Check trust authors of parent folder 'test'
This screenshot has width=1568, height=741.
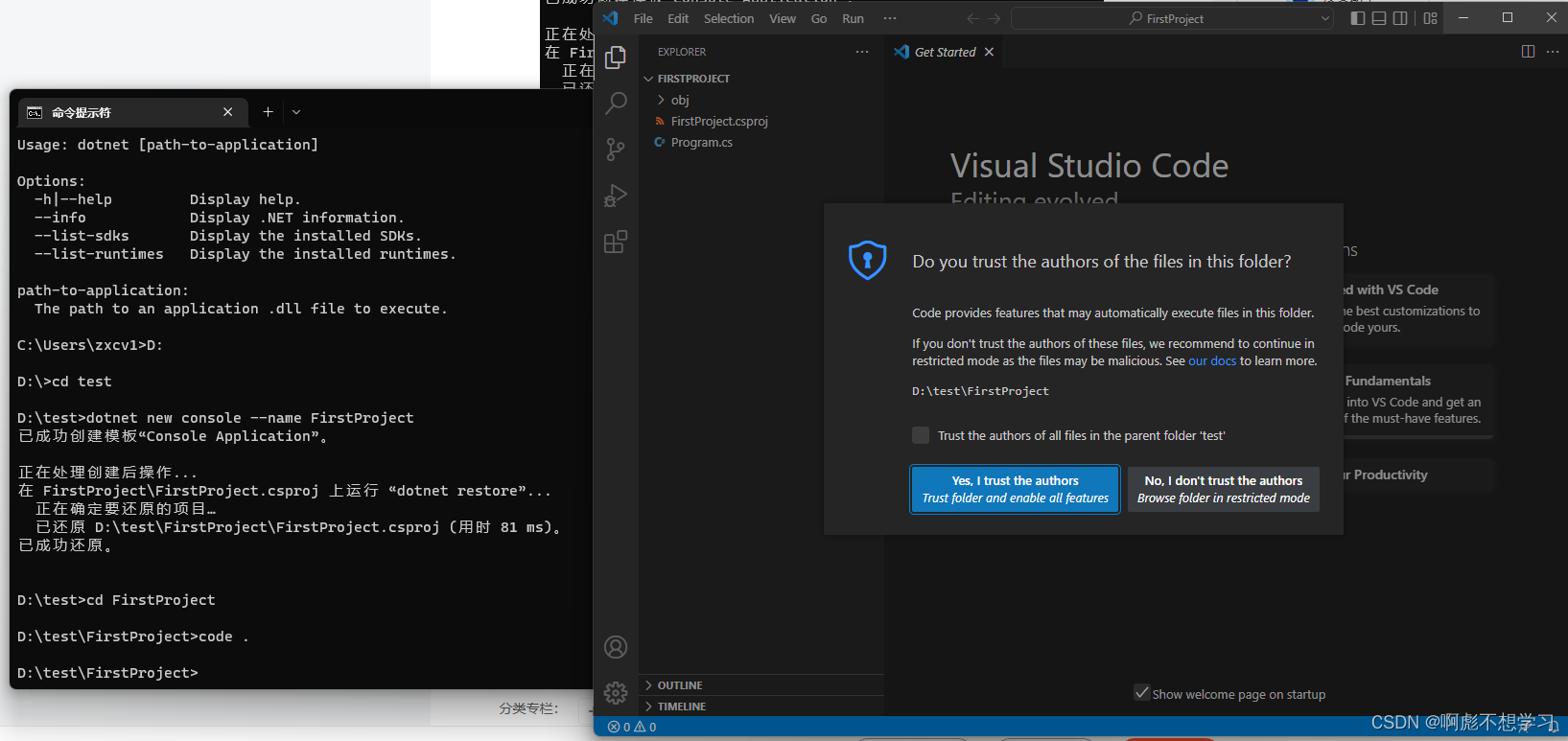[921, 435]
